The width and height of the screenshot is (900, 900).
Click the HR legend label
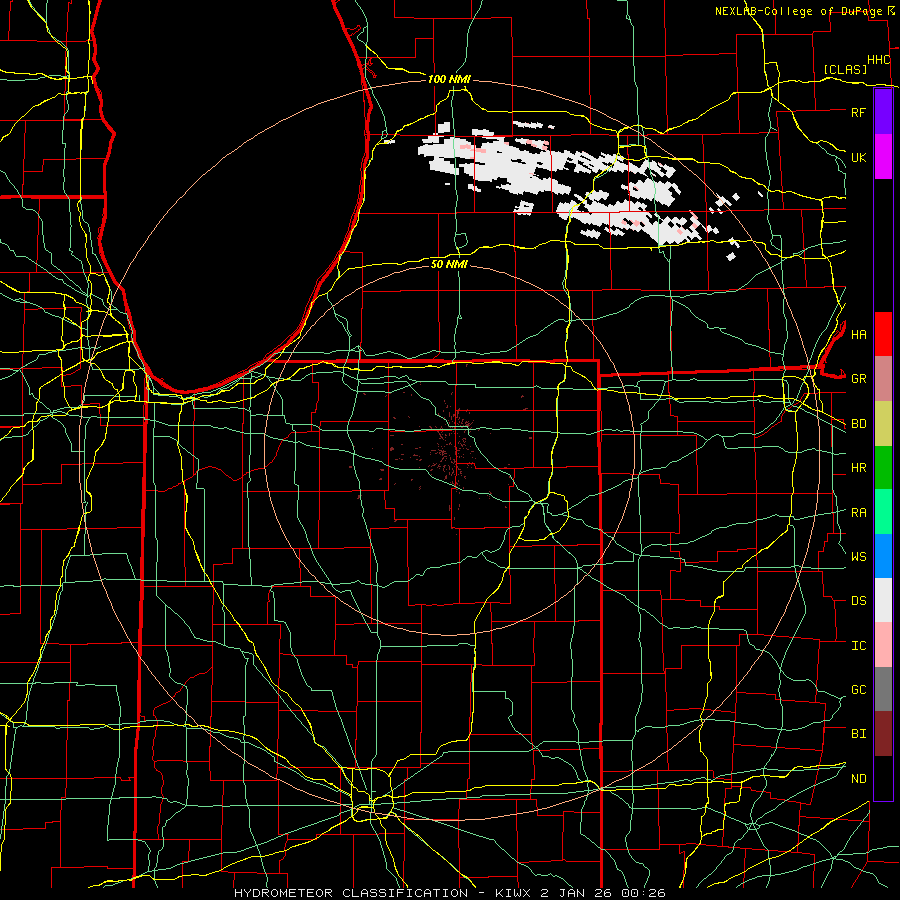pos(858,468)
